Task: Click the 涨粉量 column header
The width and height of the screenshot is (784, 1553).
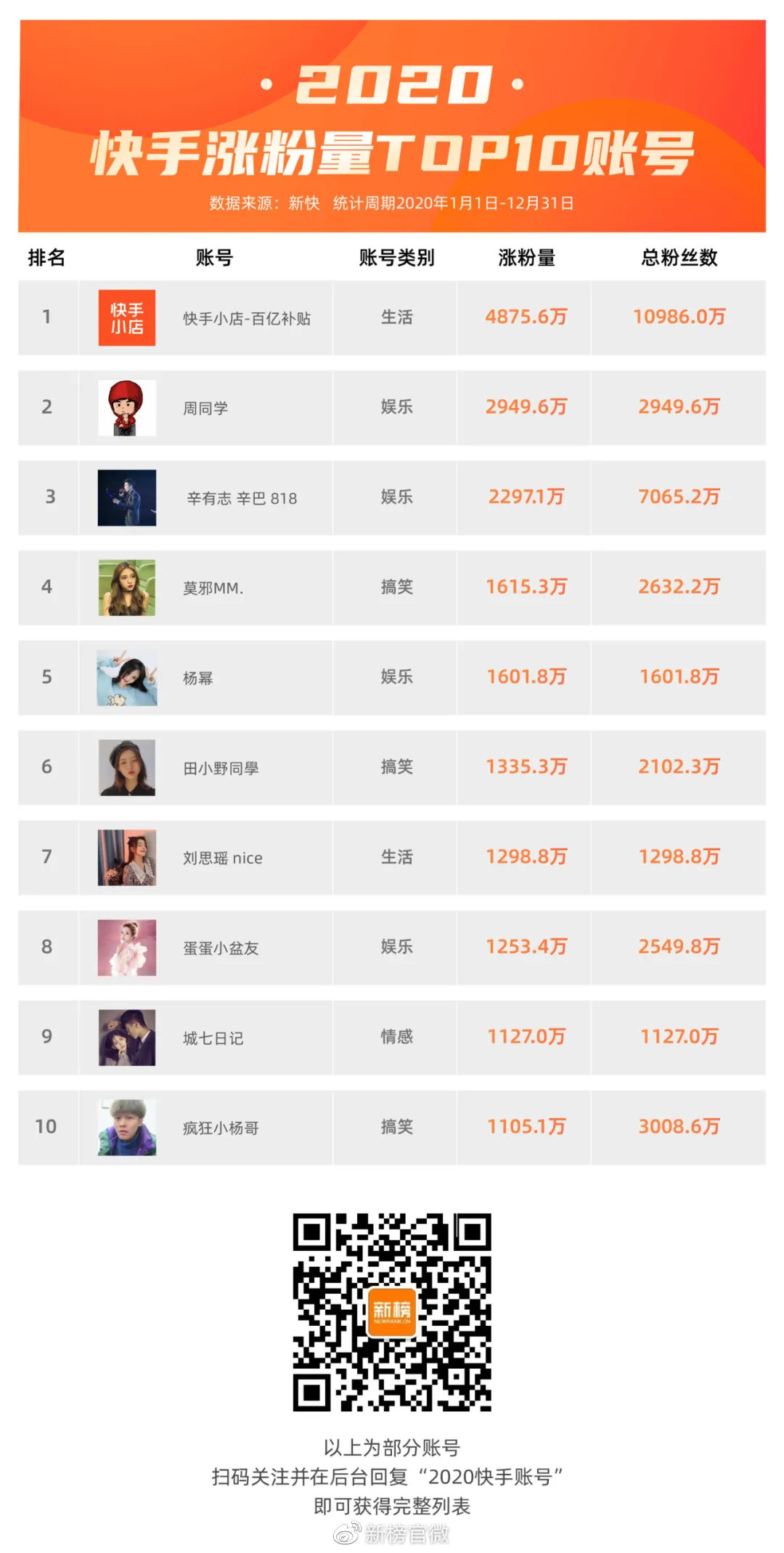Action: coord(526,258)
